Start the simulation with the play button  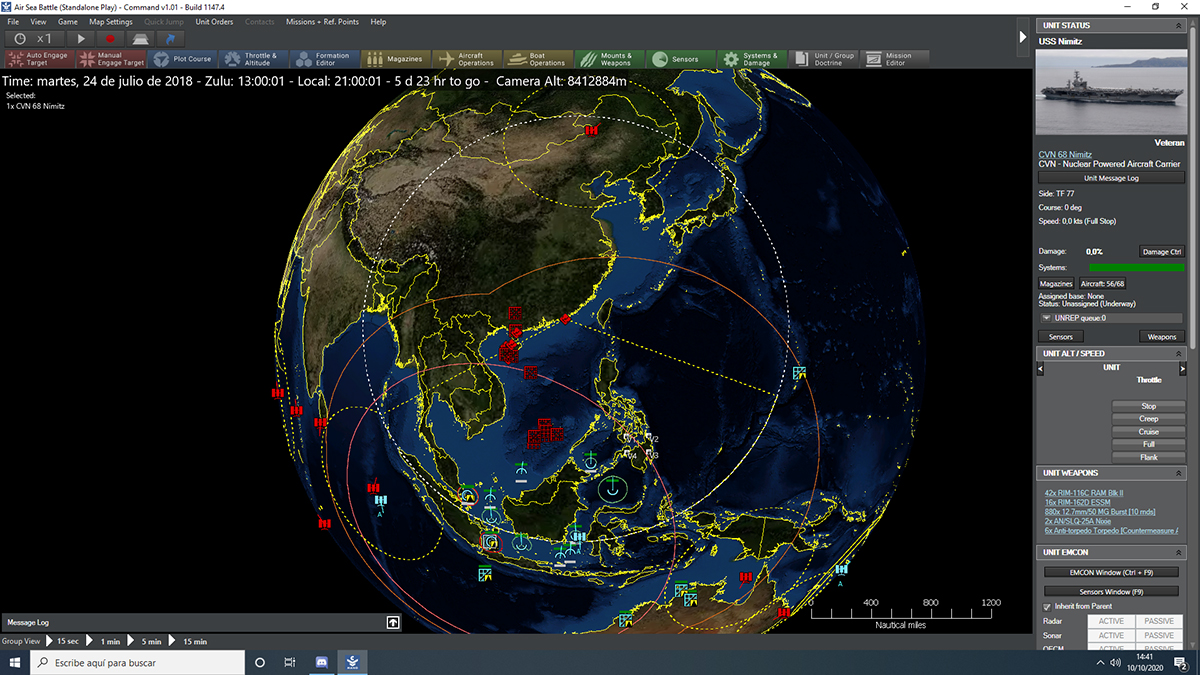pyautogui.click(x=82, y=38)
